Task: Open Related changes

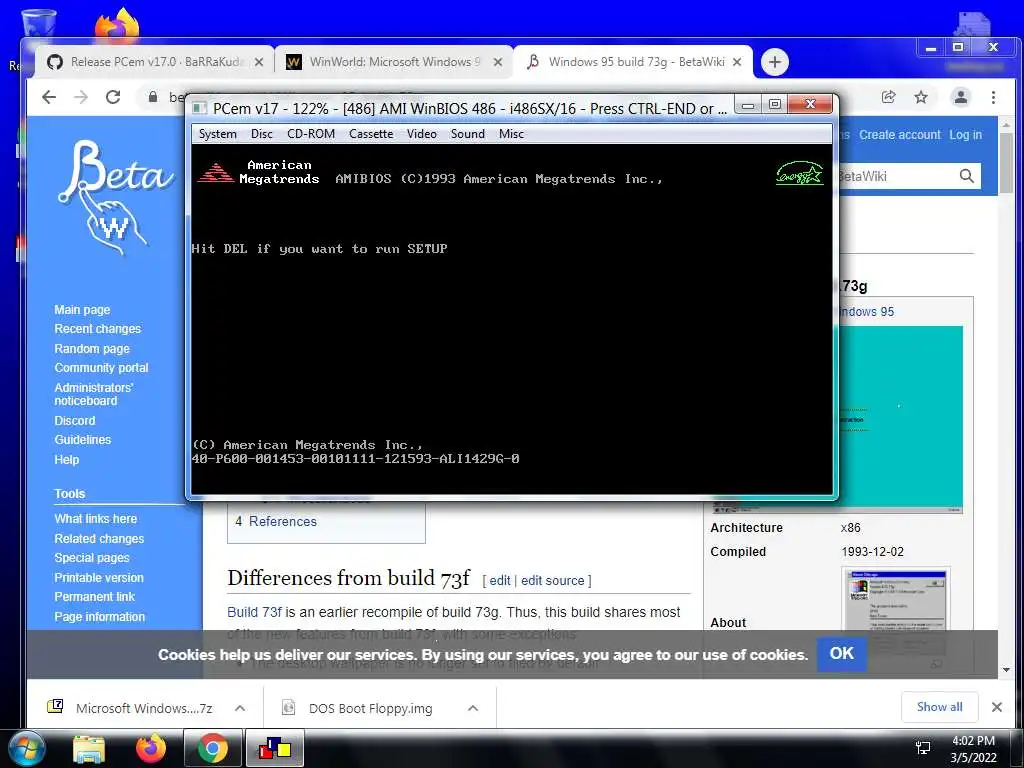Action: point(99,539)
